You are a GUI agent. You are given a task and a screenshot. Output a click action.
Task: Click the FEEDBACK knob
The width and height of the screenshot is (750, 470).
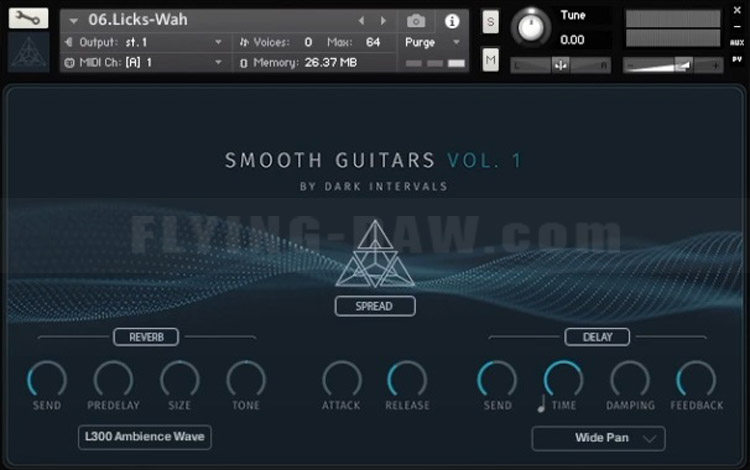(x=696, y=380)
